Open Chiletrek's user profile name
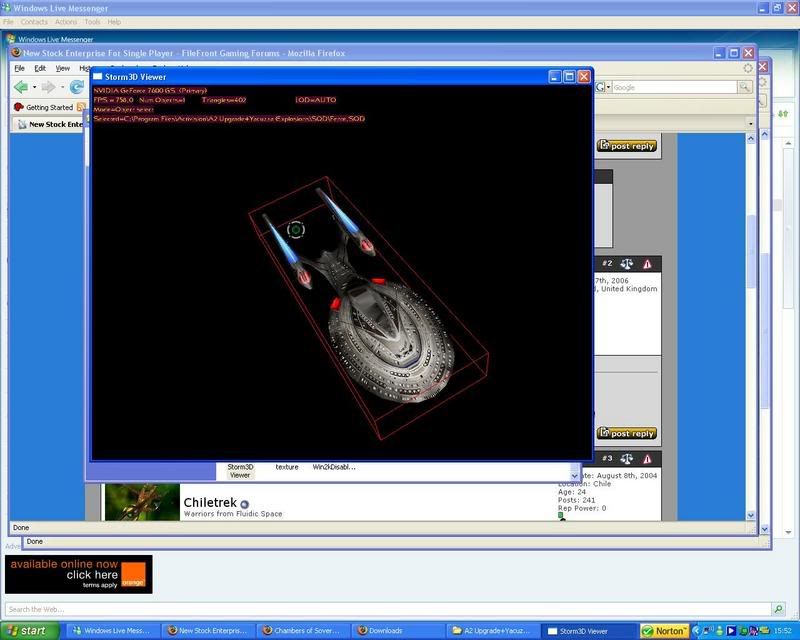The height and width of the screenshot is (640, 800). point(210,503)
